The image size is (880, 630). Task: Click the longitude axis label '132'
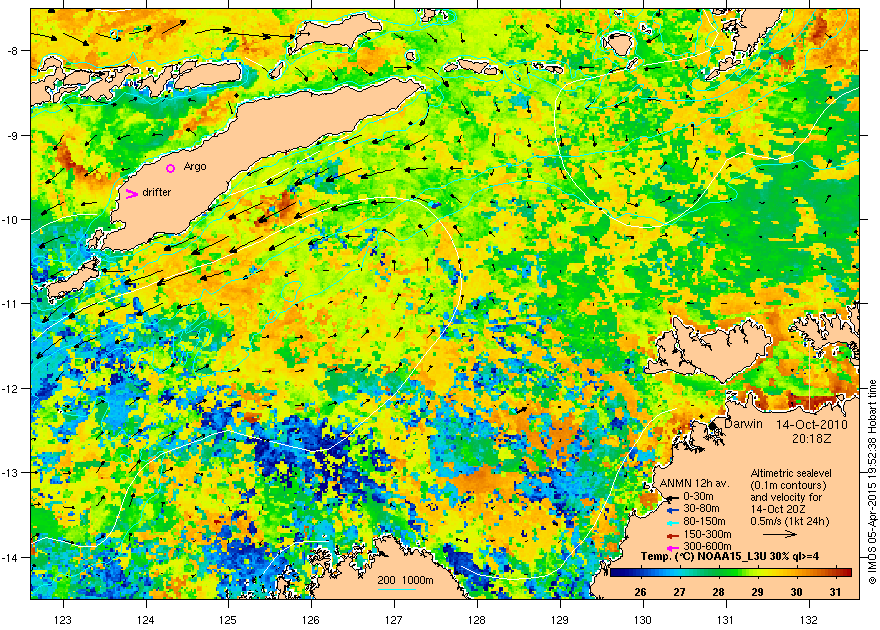click(809, 619)
